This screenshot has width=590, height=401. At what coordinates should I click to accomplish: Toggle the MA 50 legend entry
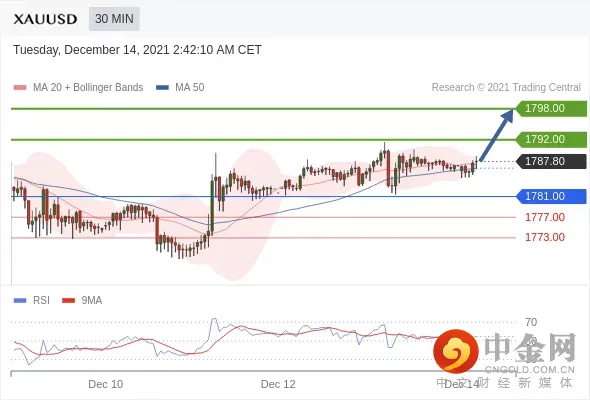click(x=180, y=88)
